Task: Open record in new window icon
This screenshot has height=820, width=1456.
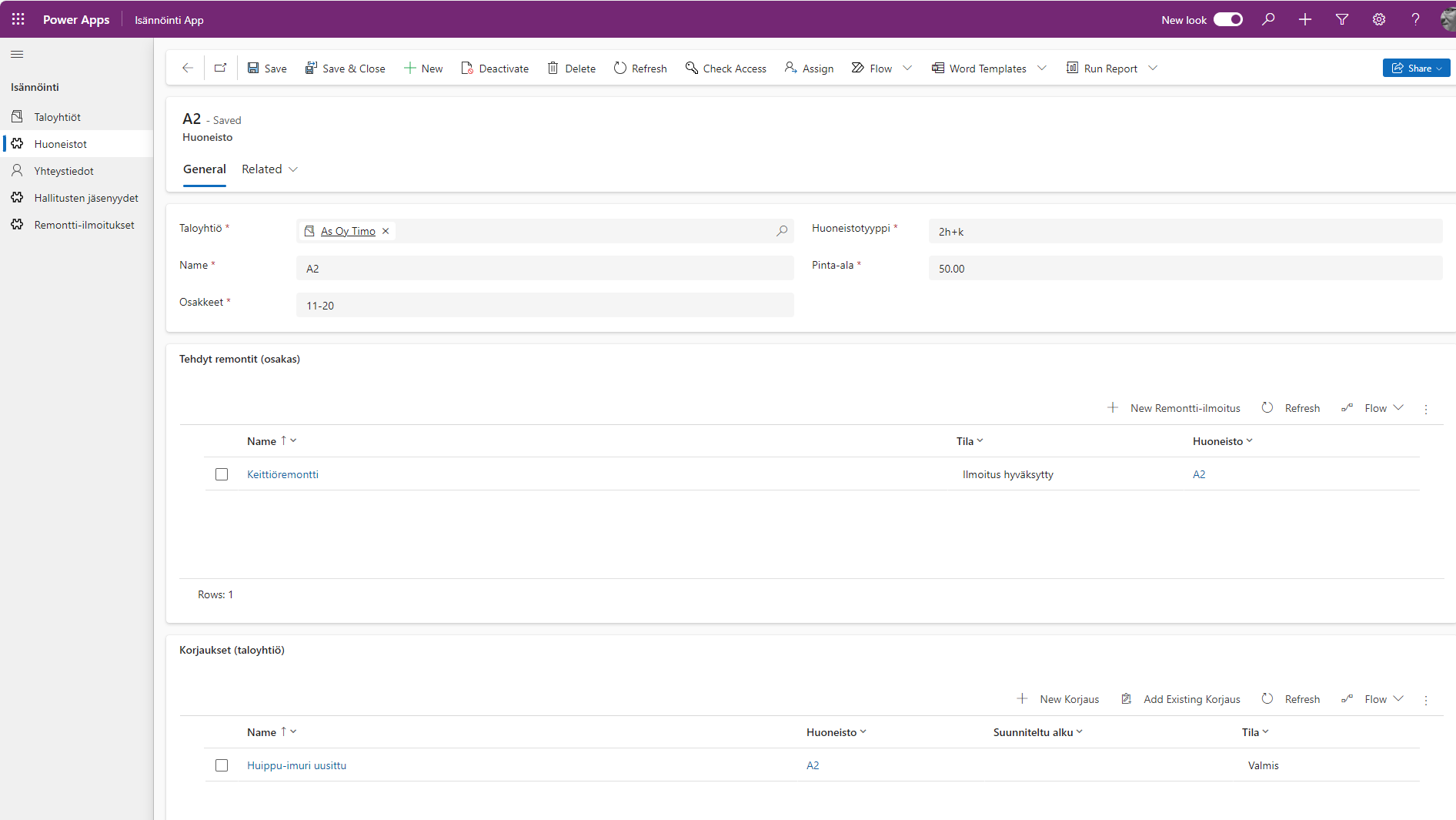Action: point(220,68)
